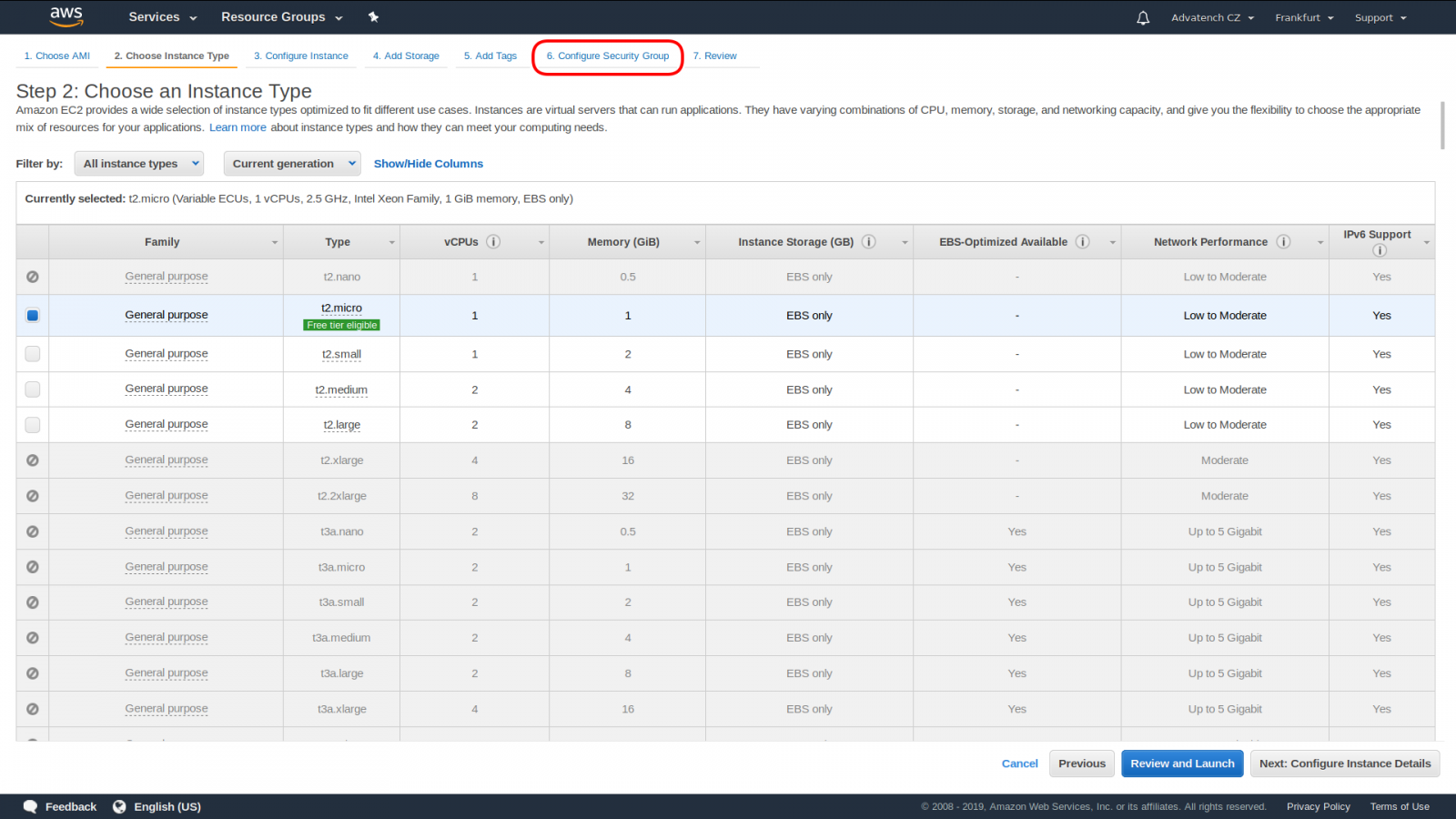Click info icon under IPv6 Support header
Screen dimensions: 1456x819
pyautogui.click(x=1380, y=250)
